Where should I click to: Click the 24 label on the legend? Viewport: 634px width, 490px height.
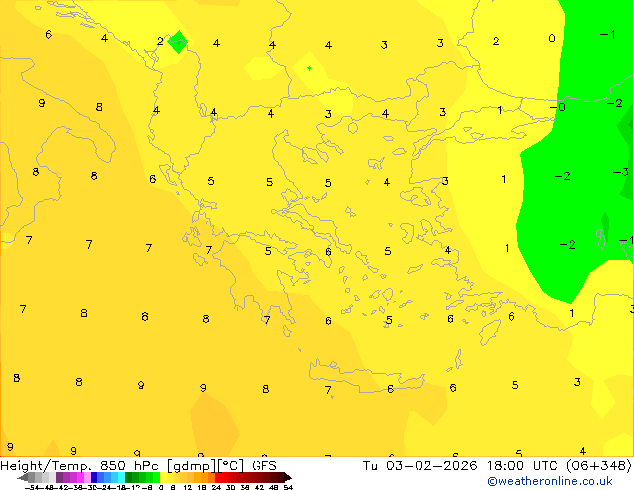click(216, 487)
